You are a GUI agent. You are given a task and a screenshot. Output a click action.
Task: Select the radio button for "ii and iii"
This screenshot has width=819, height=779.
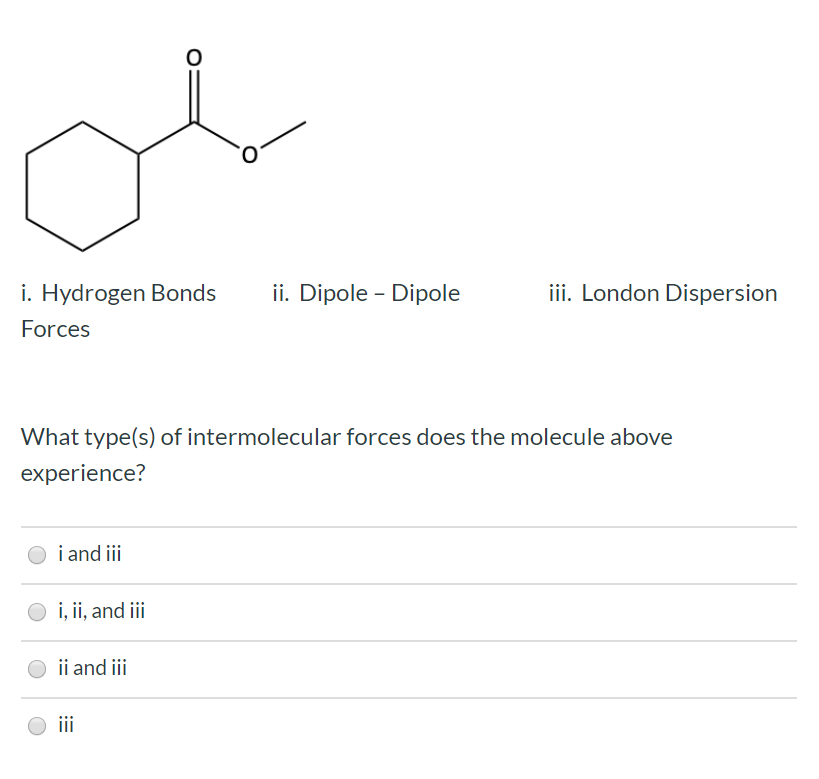[37, 668]
